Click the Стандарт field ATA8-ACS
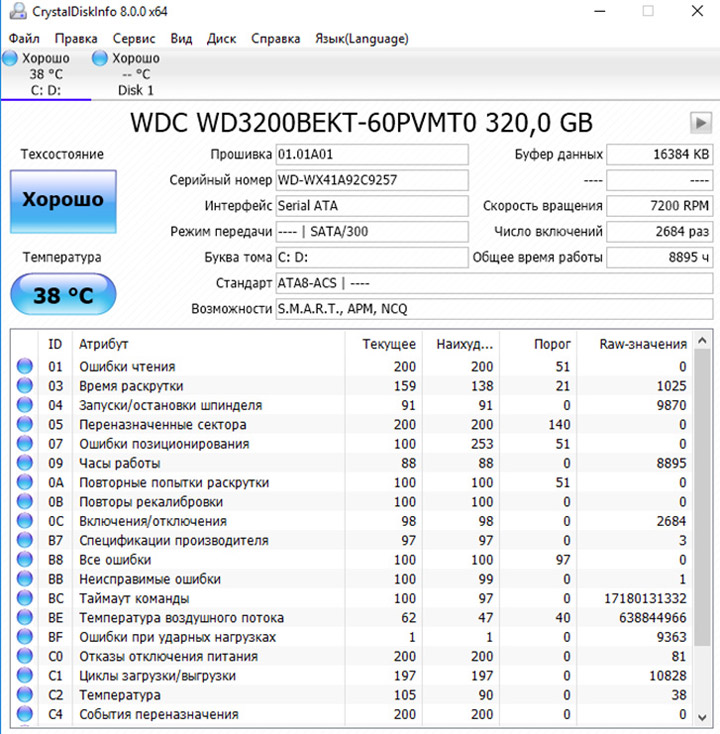Image resolution: width=720 pixels, height=734 pixels. point(494,283)
